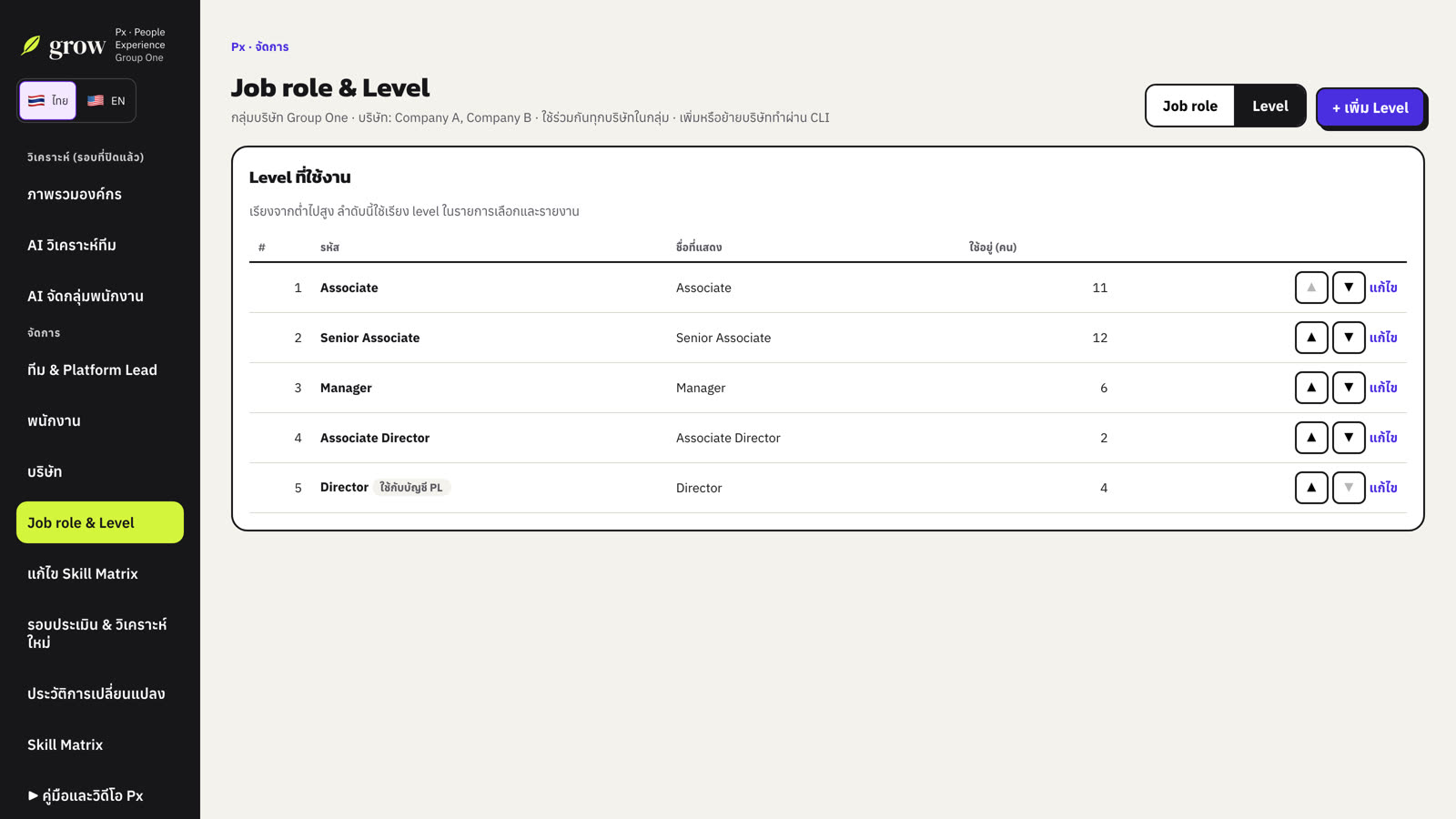1456x819 pixels.
Task: Open รอบประเมิน & วิเคราะห์ใหม่ page
Action: coord(100,633)
